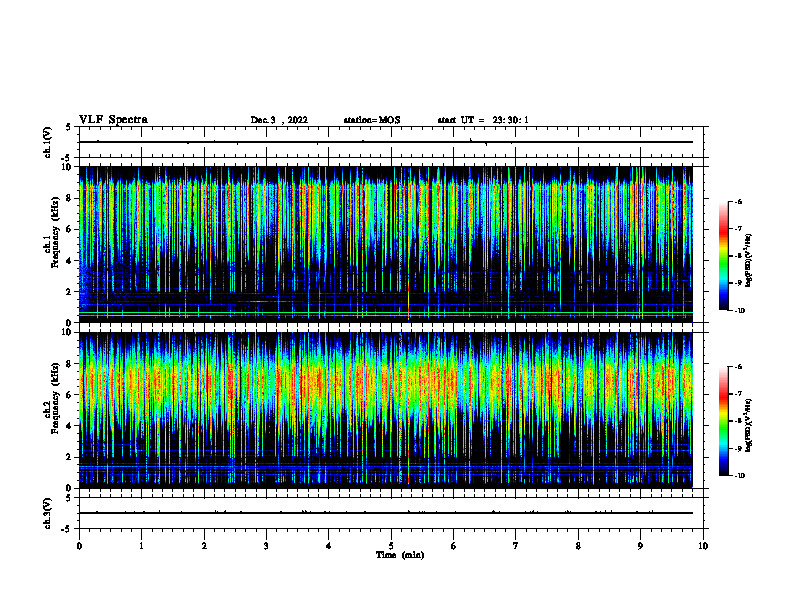Click the ch.1 "Frequency (kHz)" axis label

tap(55, 232)
